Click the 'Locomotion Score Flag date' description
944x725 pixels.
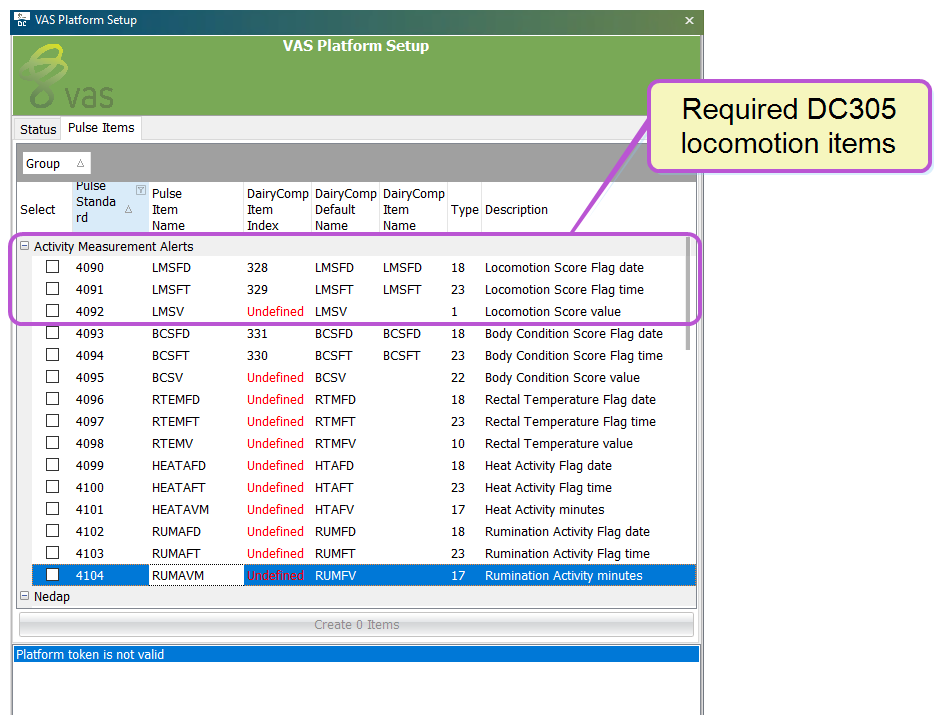(x=564, y=267)
